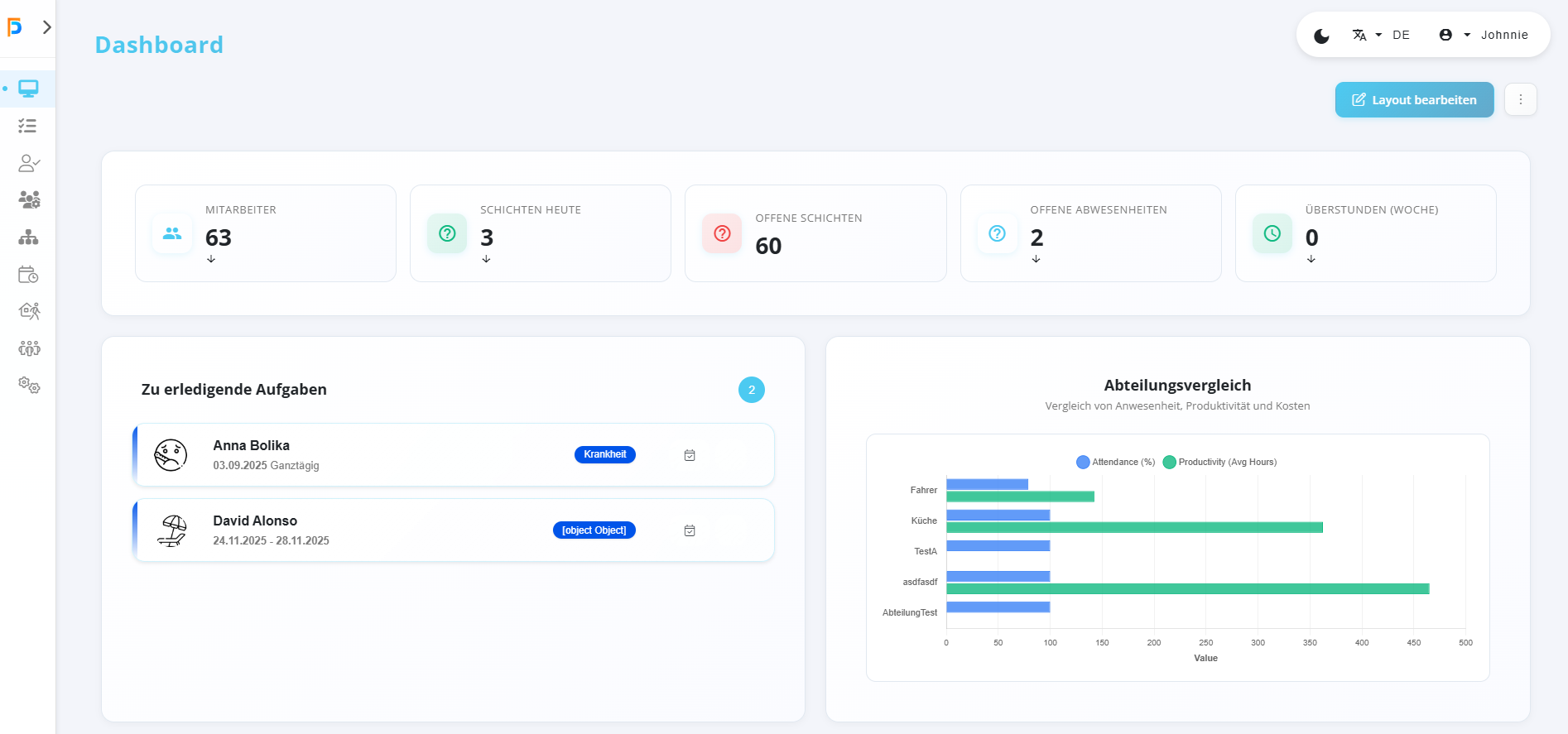This screenshot has height=734, width=1568.
Task: Click the AbteilungTest chart axis label
Action: click(910, 612)
